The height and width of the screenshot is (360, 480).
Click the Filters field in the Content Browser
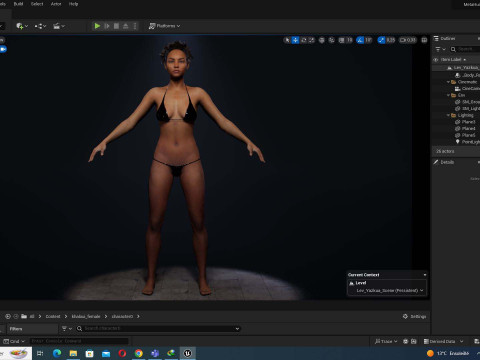coord(33,329)
